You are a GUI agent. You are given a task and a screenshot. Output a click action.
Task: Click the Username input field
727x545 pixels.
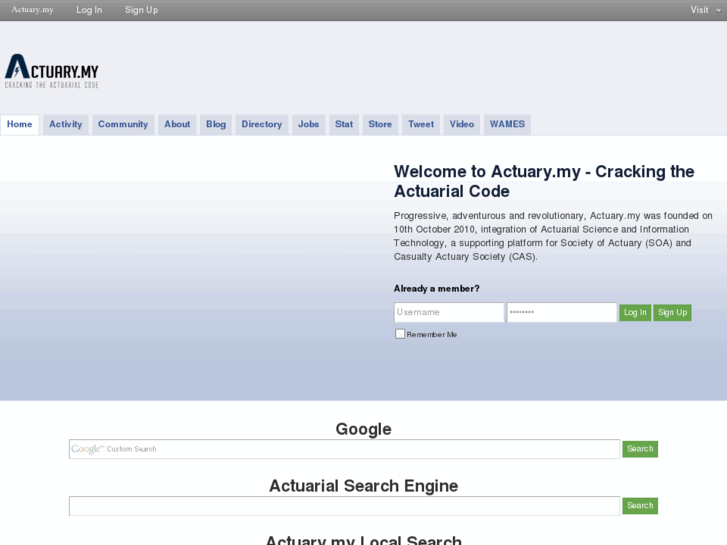[x=449, y=312]
